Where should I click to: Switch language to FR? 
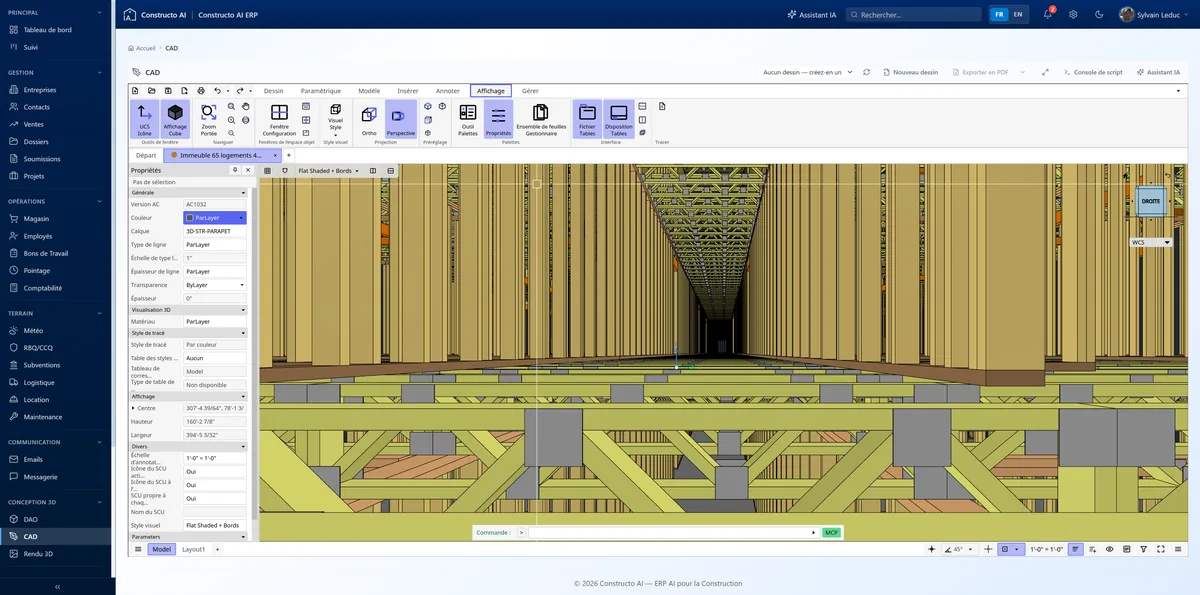coord(999,15)
